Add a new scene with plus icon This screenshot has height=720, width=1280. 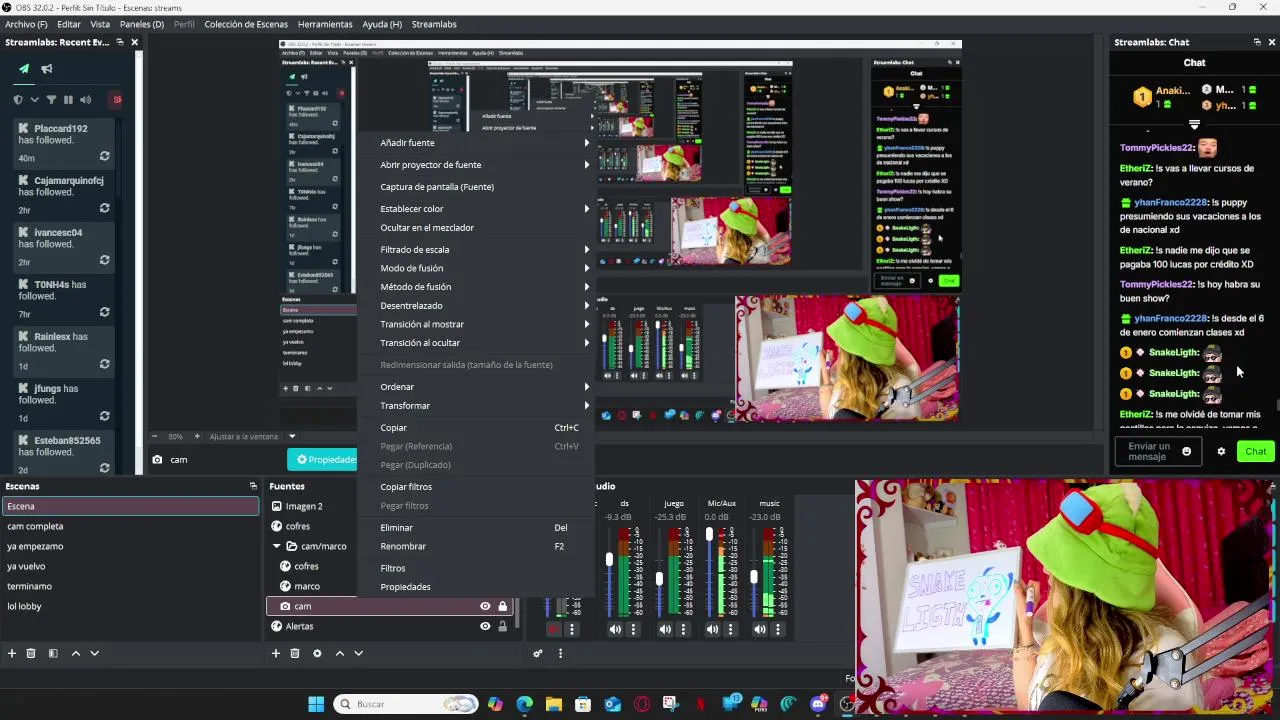click(x=12, y=653)
